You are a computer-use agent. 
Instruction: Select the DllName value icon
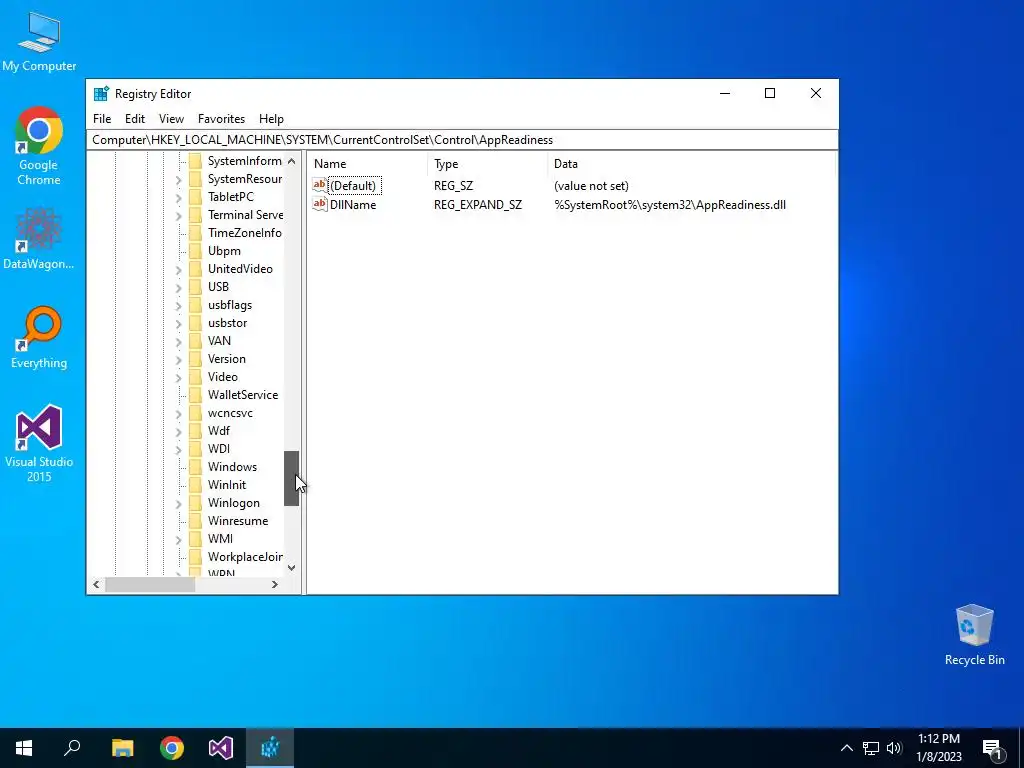click(319, 204)
